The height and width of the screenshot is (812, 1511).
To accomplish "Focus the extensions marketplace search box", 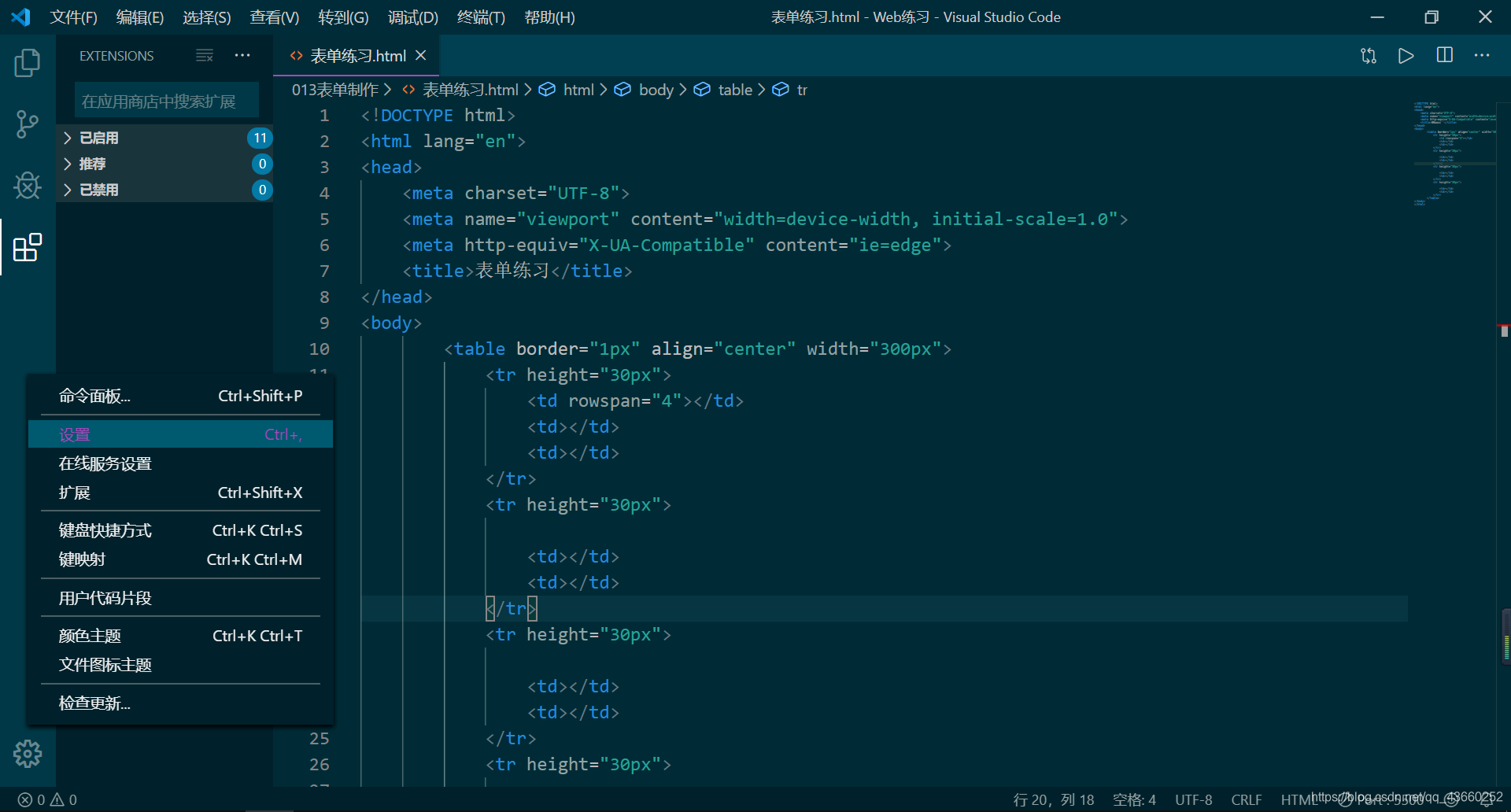I will pyautogui.click(x=167, y=101).
